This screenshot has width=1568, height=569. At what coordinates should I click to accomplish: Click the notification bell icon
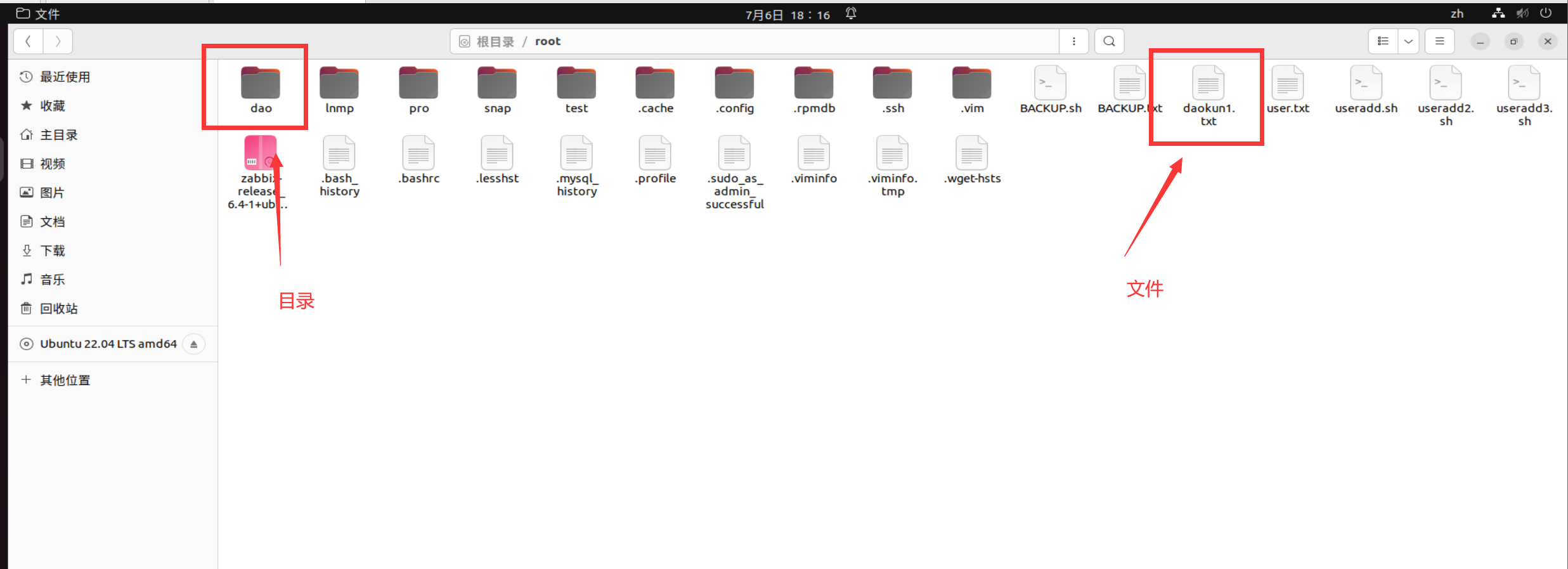[x=851, y=13]
